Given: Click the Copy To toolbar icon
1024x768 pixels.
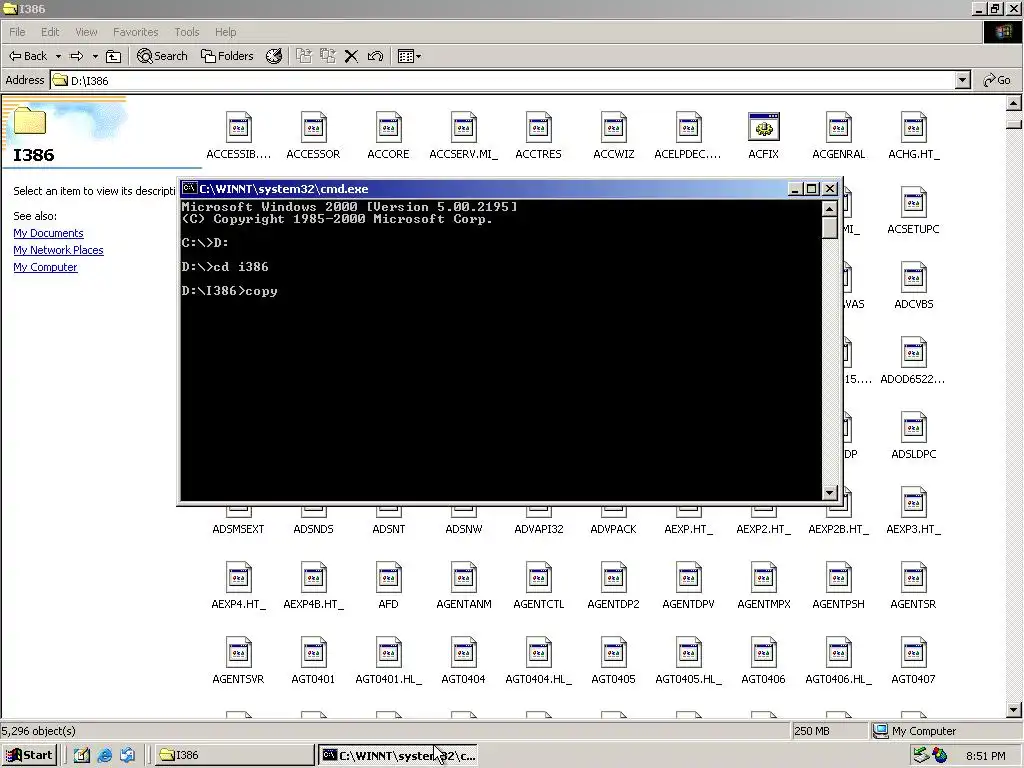Looking at the screenshot, I should [x=327, y=56].
